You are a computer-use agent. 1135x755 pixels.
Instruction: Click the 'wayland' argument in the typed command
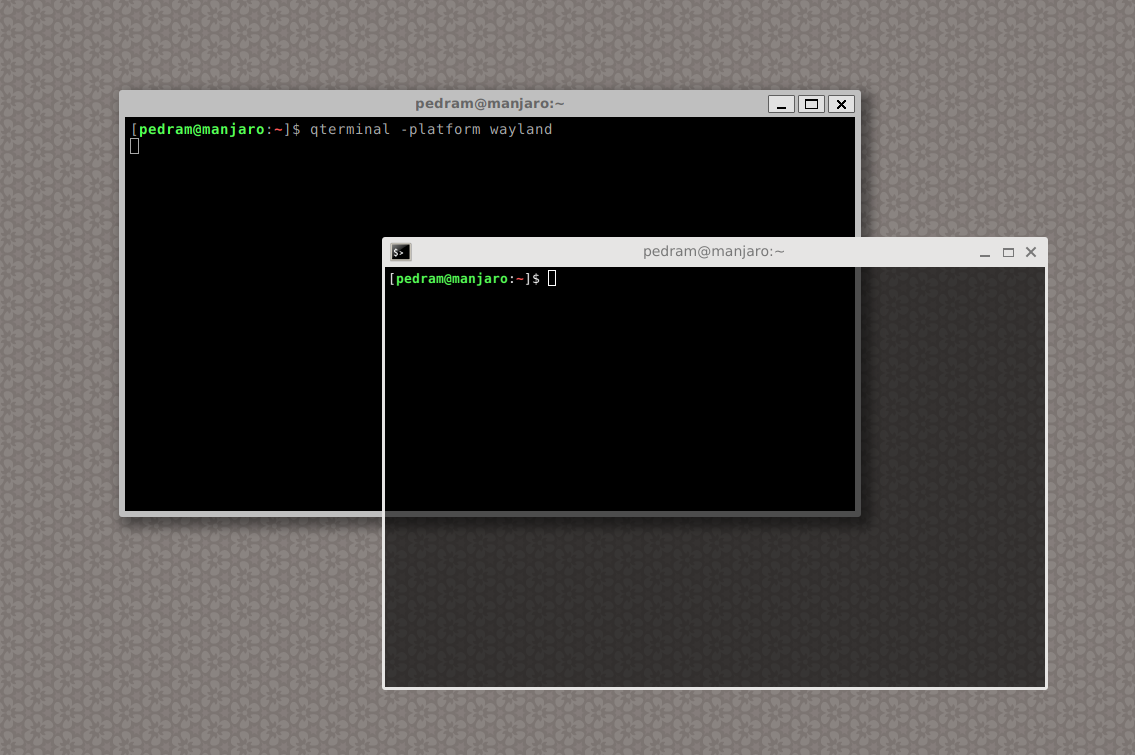521,129
